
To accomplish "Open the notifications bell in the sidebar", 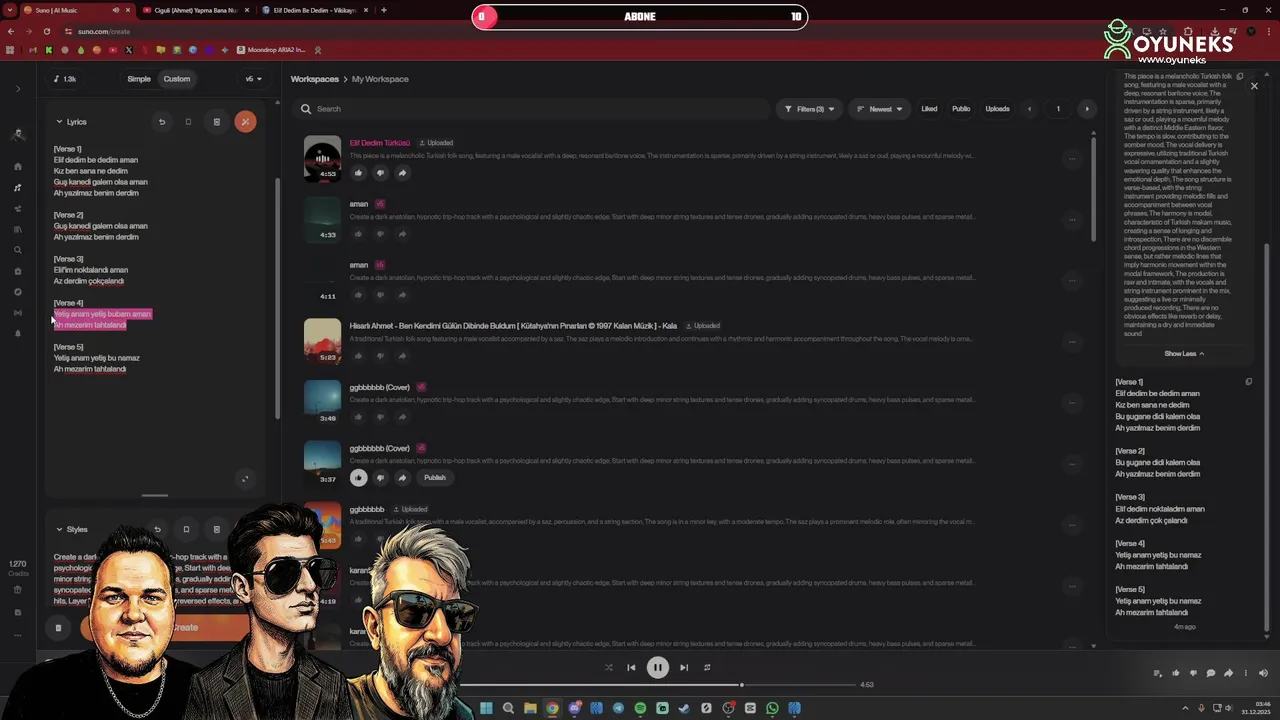I will (x=18, y=334).
